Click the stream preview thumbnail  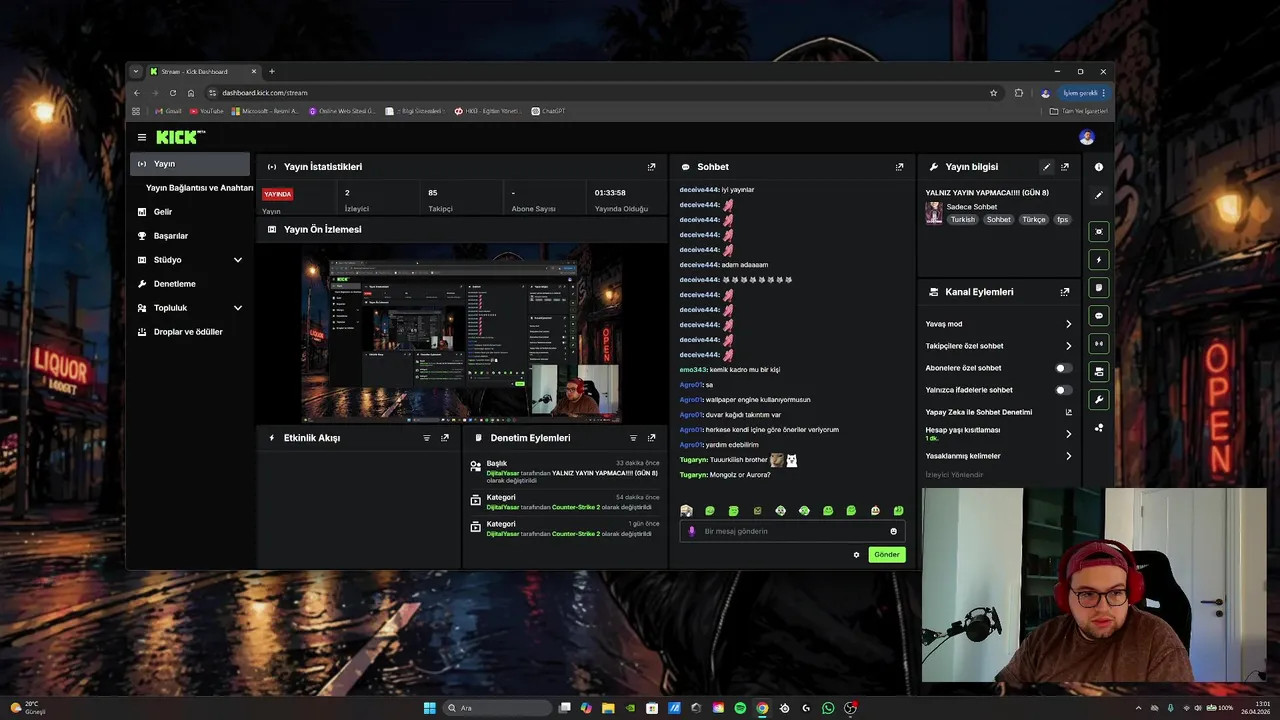coord(461,335)
